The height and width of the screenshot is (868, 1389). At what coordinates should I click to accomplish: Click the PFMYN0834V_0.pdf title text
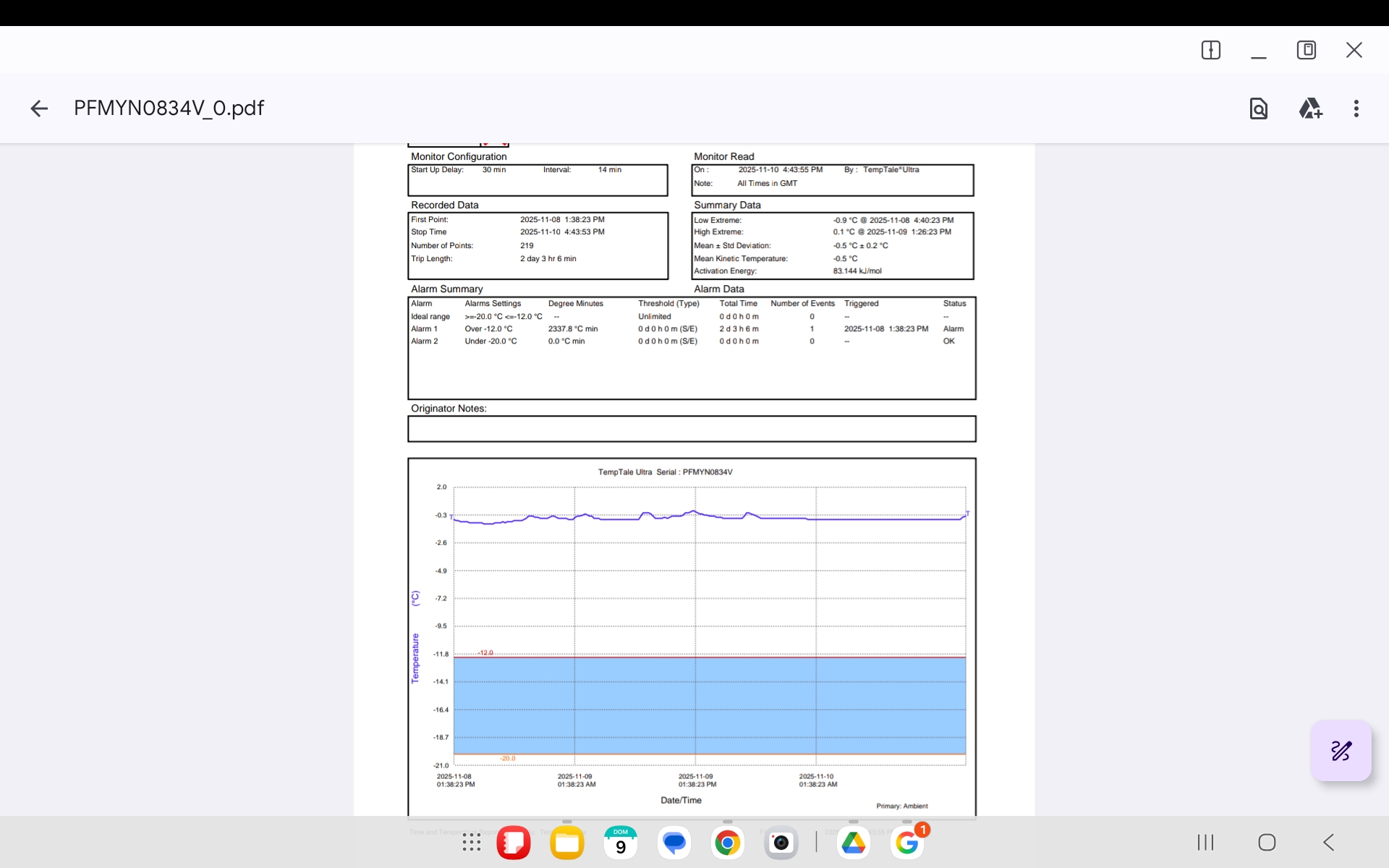point(169,109)
